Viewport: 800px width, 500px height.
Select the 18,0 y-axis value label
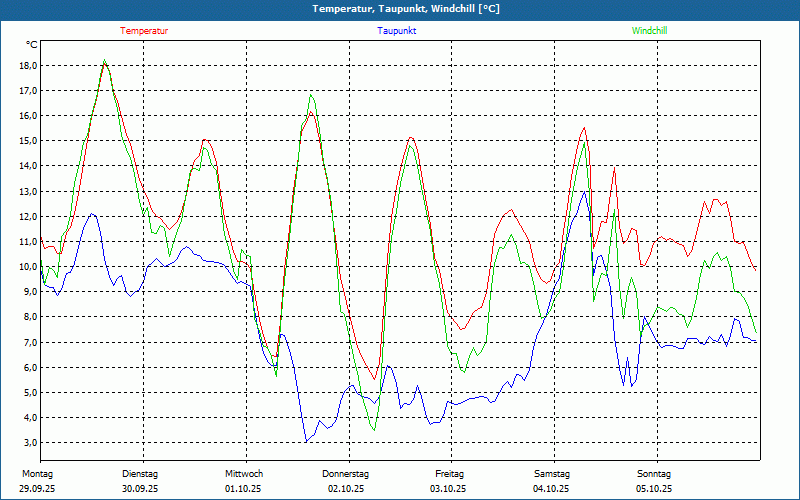[28, 66]
